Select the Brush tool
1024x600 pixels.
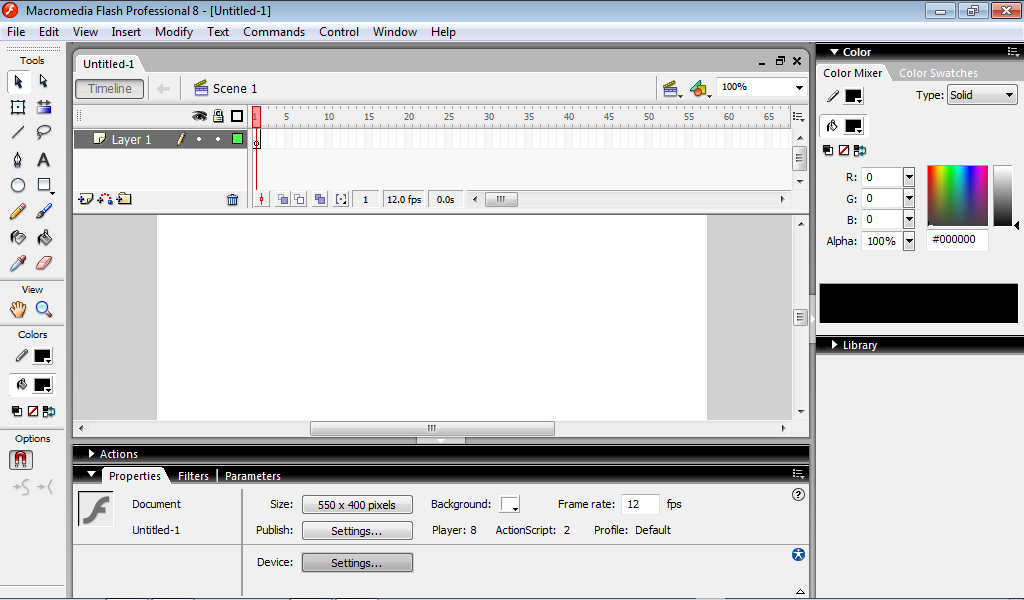point(44,212)
